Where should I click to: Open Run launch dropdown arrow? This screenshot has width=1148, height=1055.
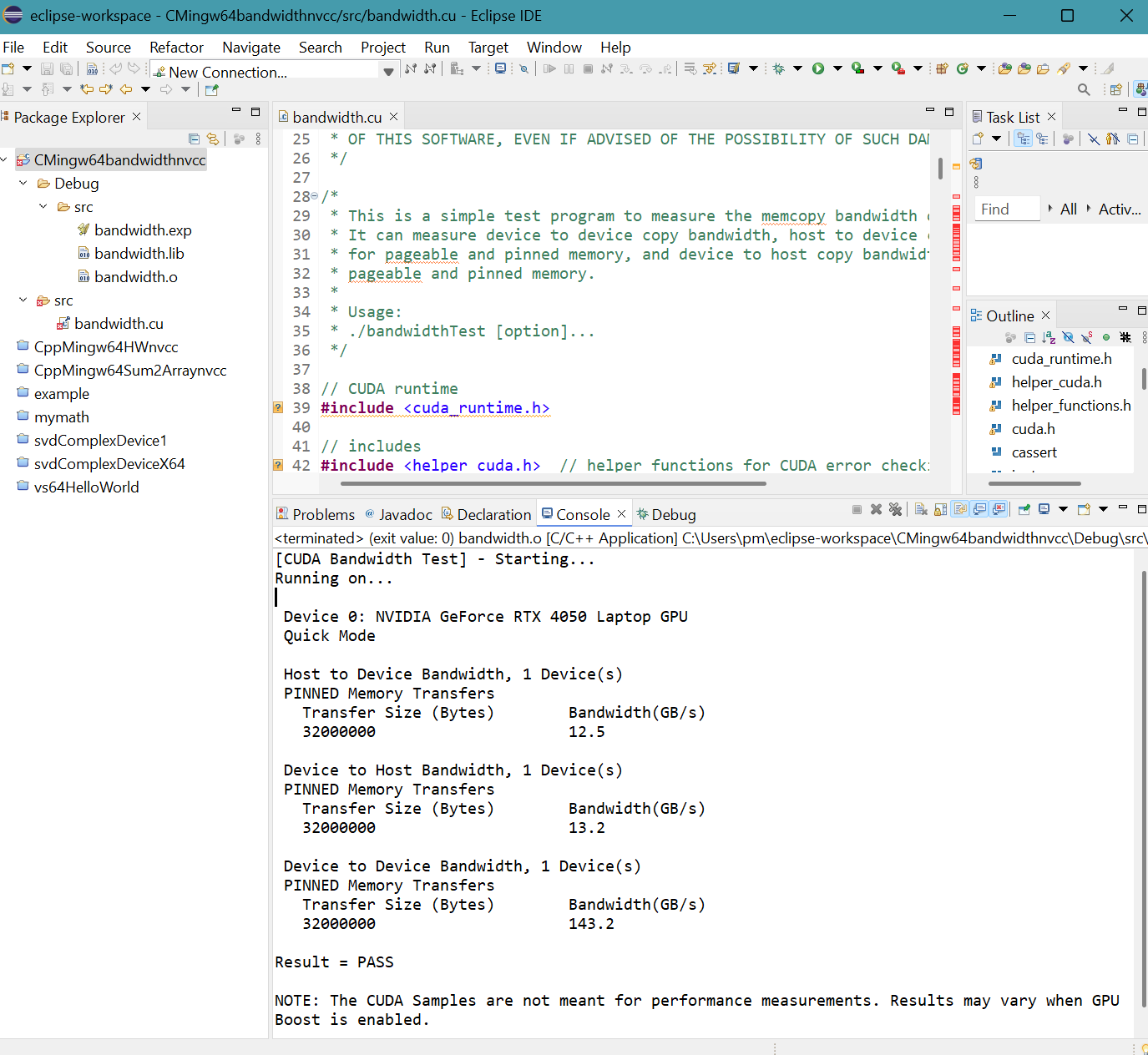(837, 68)
